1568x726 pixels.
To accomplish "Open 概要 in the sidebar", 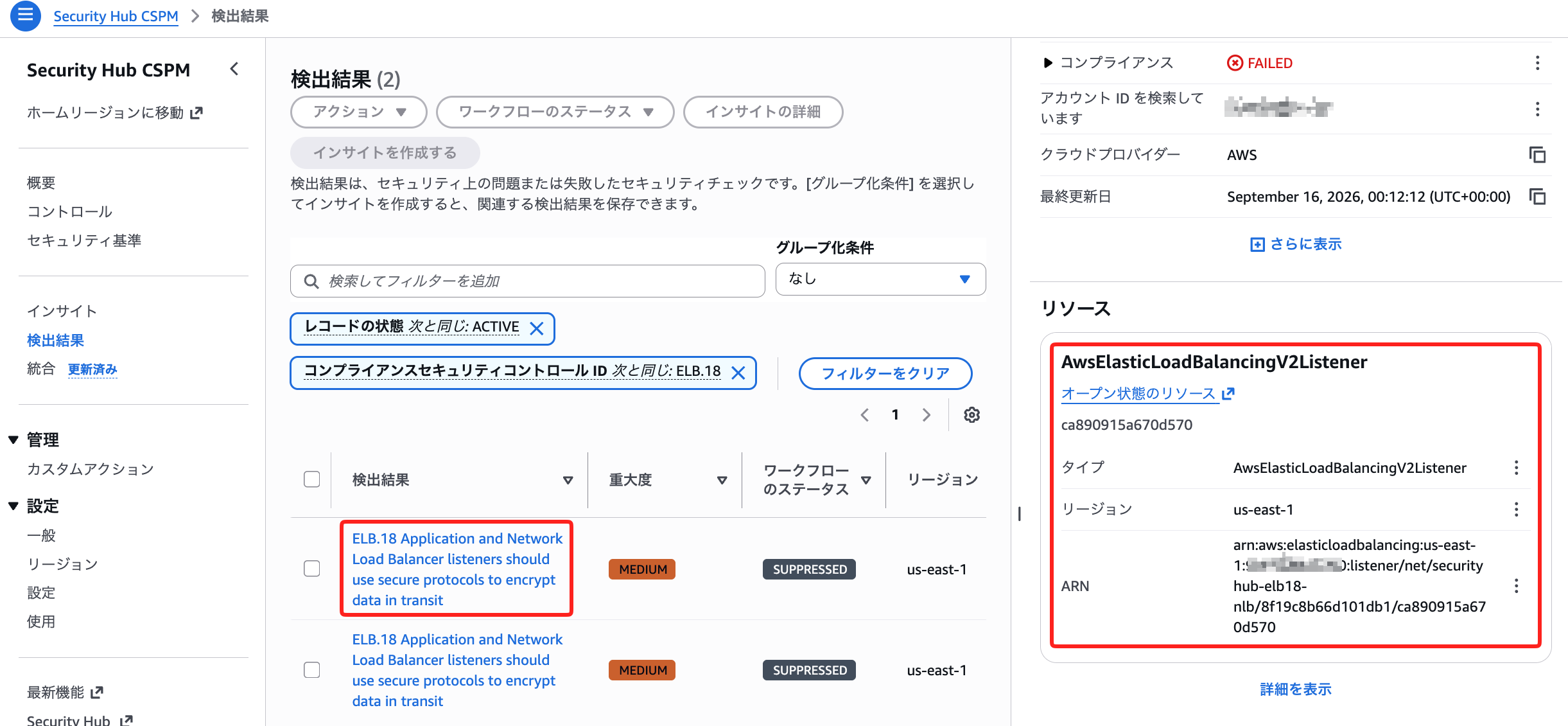I will click(41, 183).
